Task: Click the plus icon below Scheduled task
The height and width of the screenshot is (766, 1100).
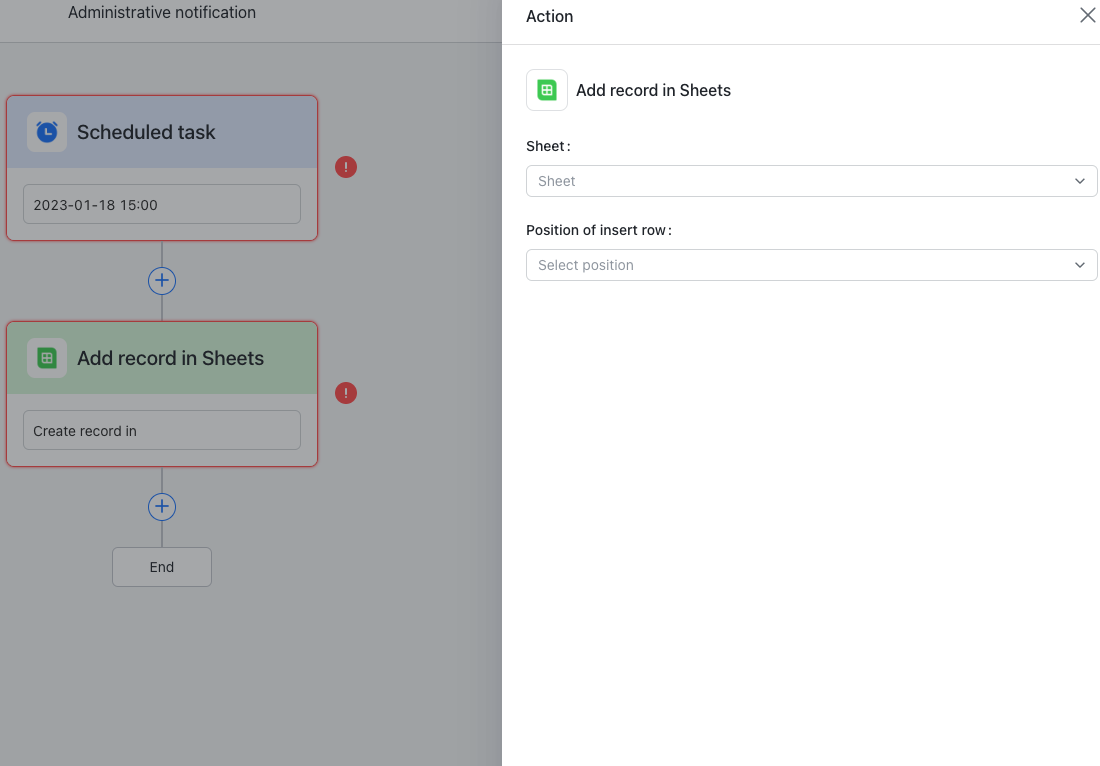Action: (x=161, y=280)
